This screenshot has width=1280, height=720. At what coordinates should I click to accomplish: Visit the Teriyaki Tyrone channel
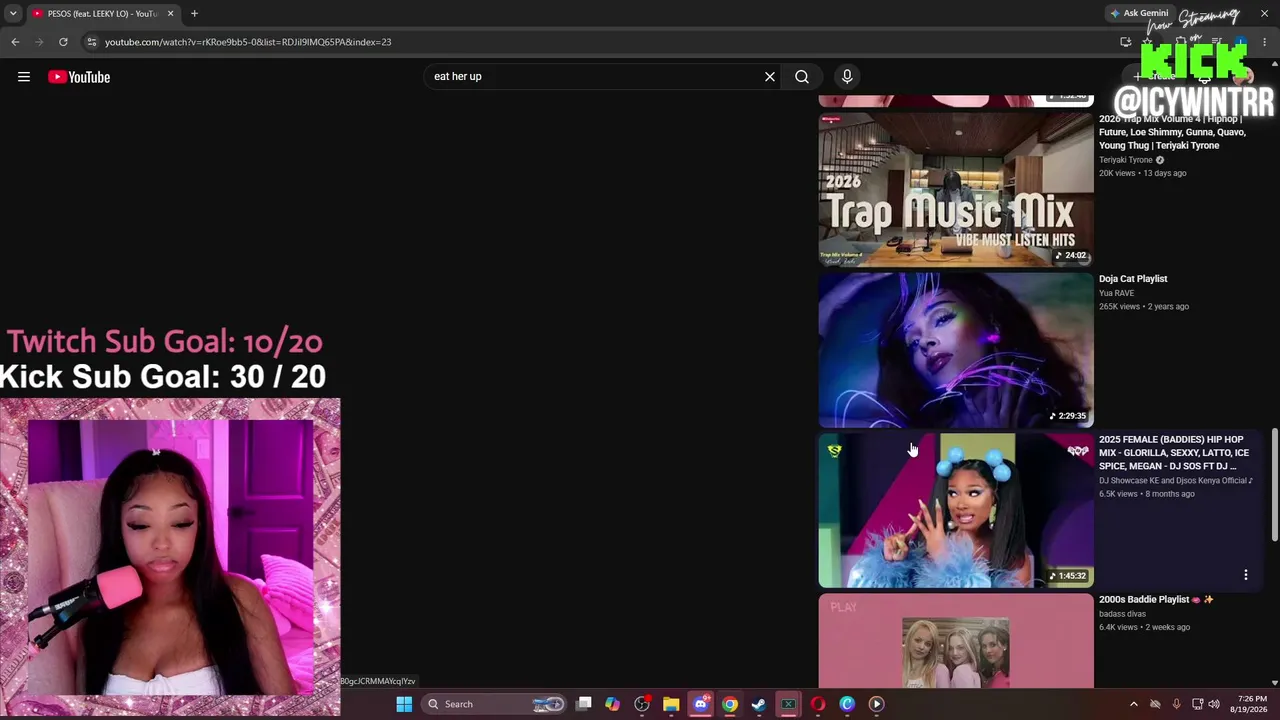(x=1126, y=160)
